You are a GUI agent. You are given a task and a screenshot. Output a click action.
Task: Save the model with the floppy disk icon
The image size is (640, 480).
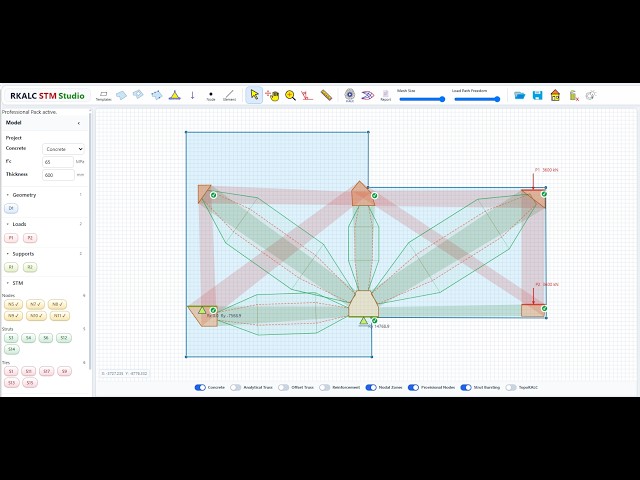(538, 96)
